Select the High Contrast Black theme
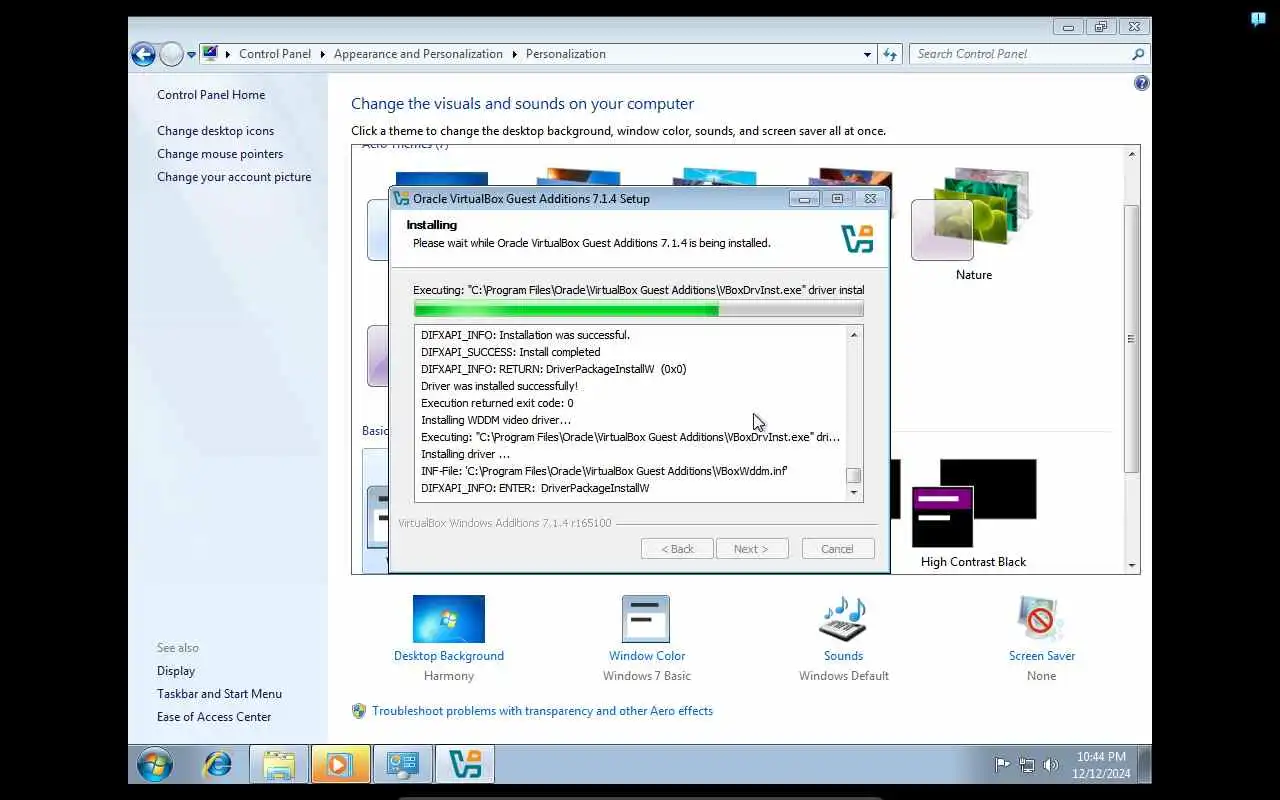Screen dimensions: 1280x800 973,503
